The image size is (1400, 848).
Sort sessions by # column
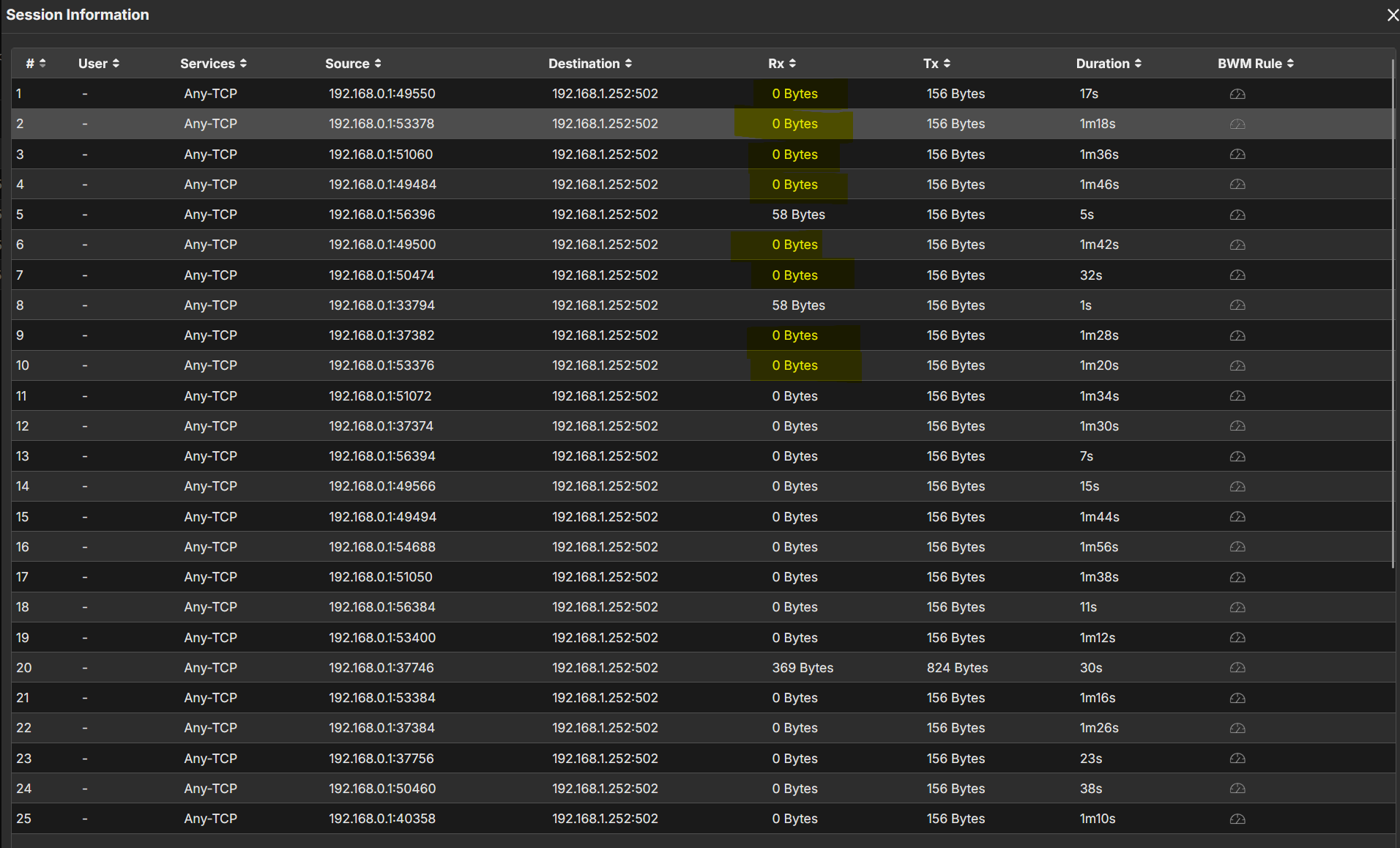coord(36,64)
